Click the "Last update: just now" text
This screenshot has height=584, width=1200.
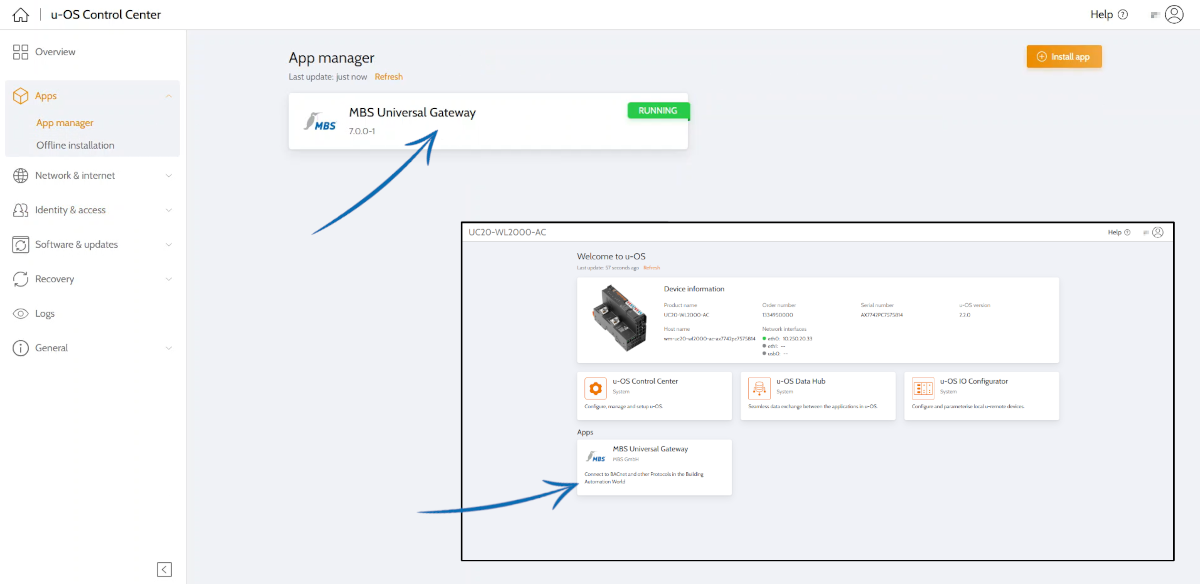coord(328,77)
